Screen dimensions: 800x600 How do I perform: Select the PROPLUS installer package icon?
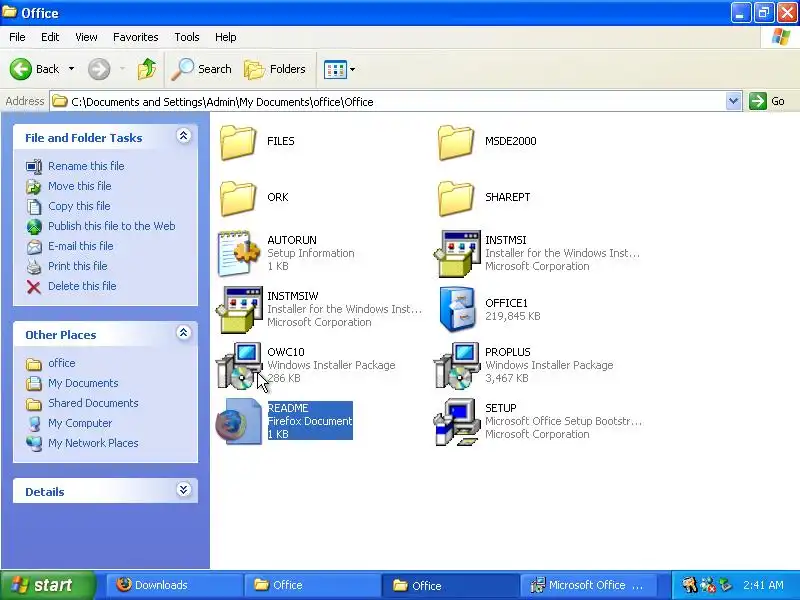point(457,365)
